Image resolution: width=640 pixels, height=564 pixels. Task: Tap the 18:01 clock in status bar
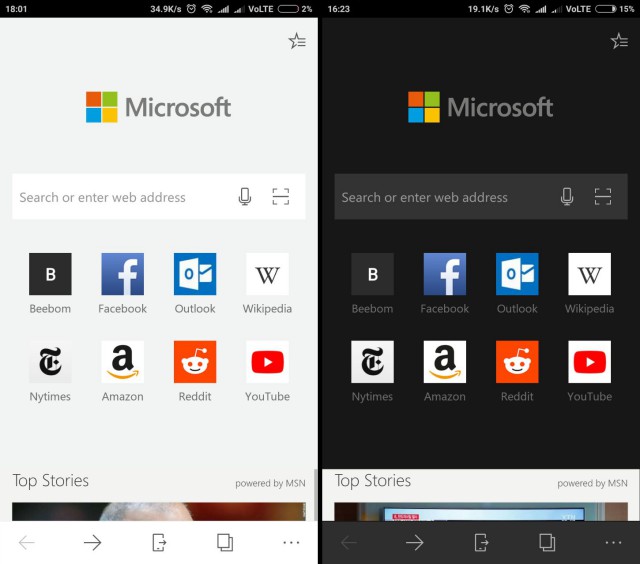pyautogui.click(x=16, y=9)
